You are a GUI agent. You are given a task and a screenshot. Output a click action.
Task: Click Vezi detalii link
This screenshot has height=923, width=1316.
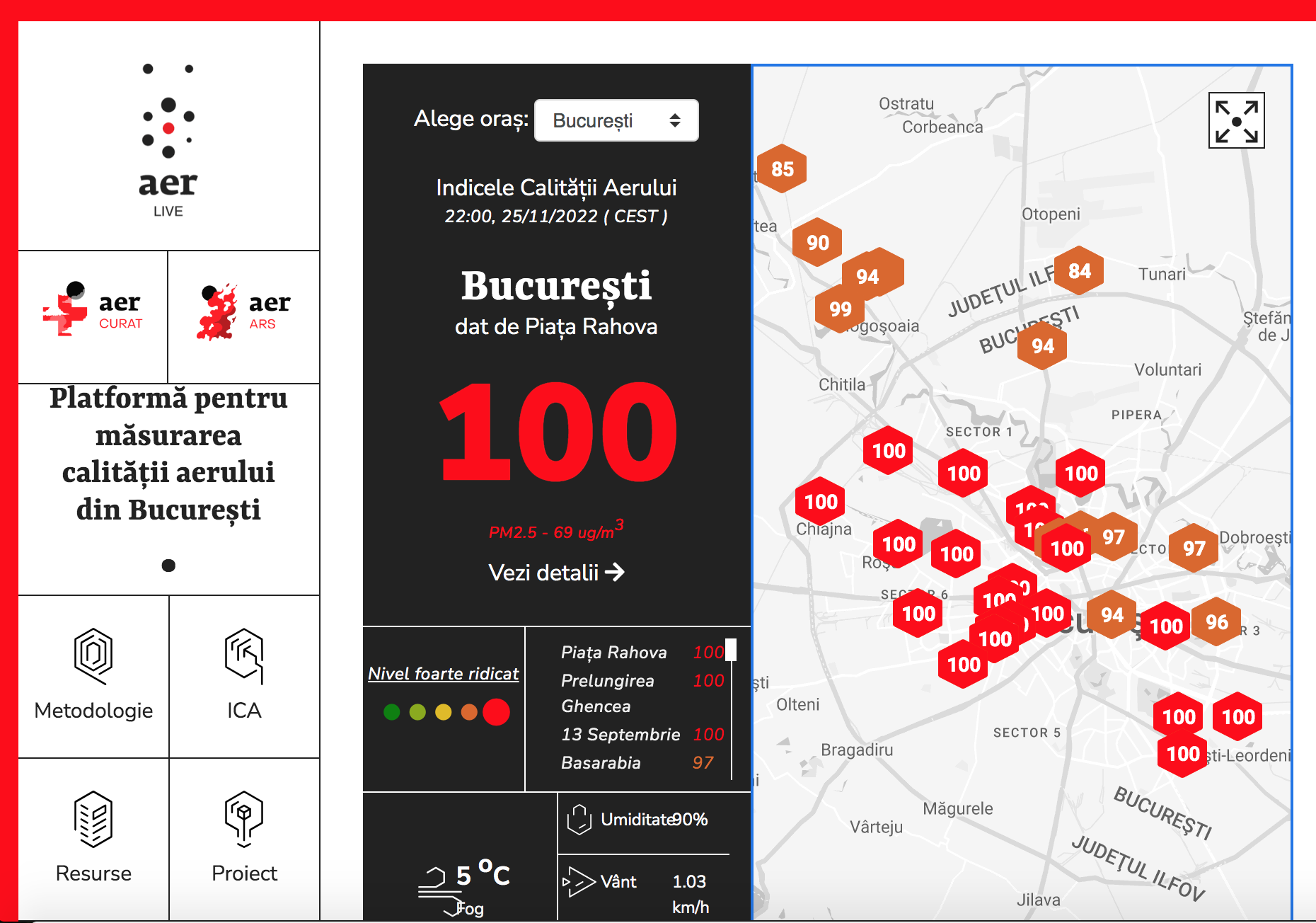pos(556,572)
